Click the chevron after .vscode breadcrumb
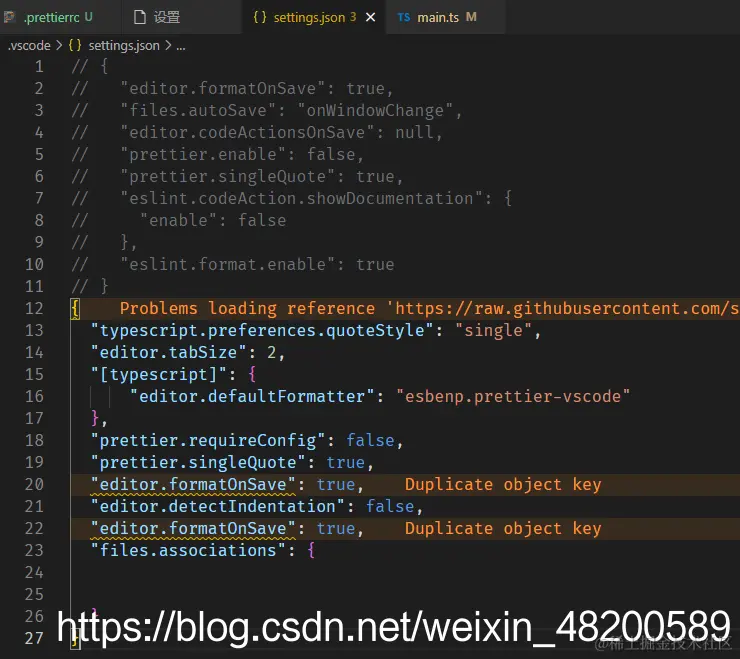Image resolution: width=740 pixels, height=659 pixels. [59, 45]
